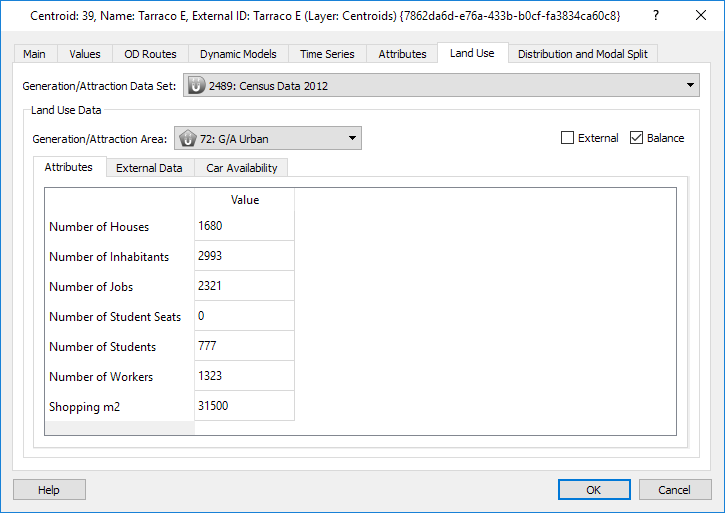Close the Centroid dialog window

(700, 15)
